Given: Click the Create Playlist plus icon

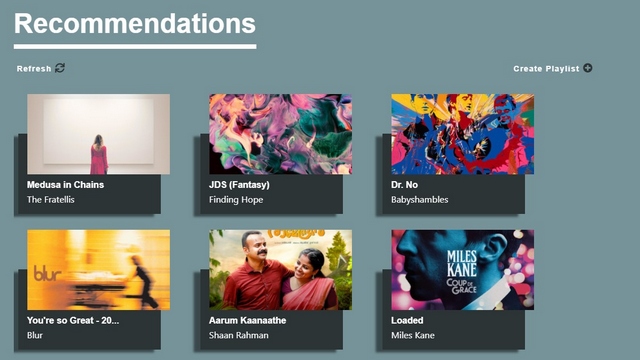Looking at the screenshot, I should pyautogui.click(x=587, y=68).
